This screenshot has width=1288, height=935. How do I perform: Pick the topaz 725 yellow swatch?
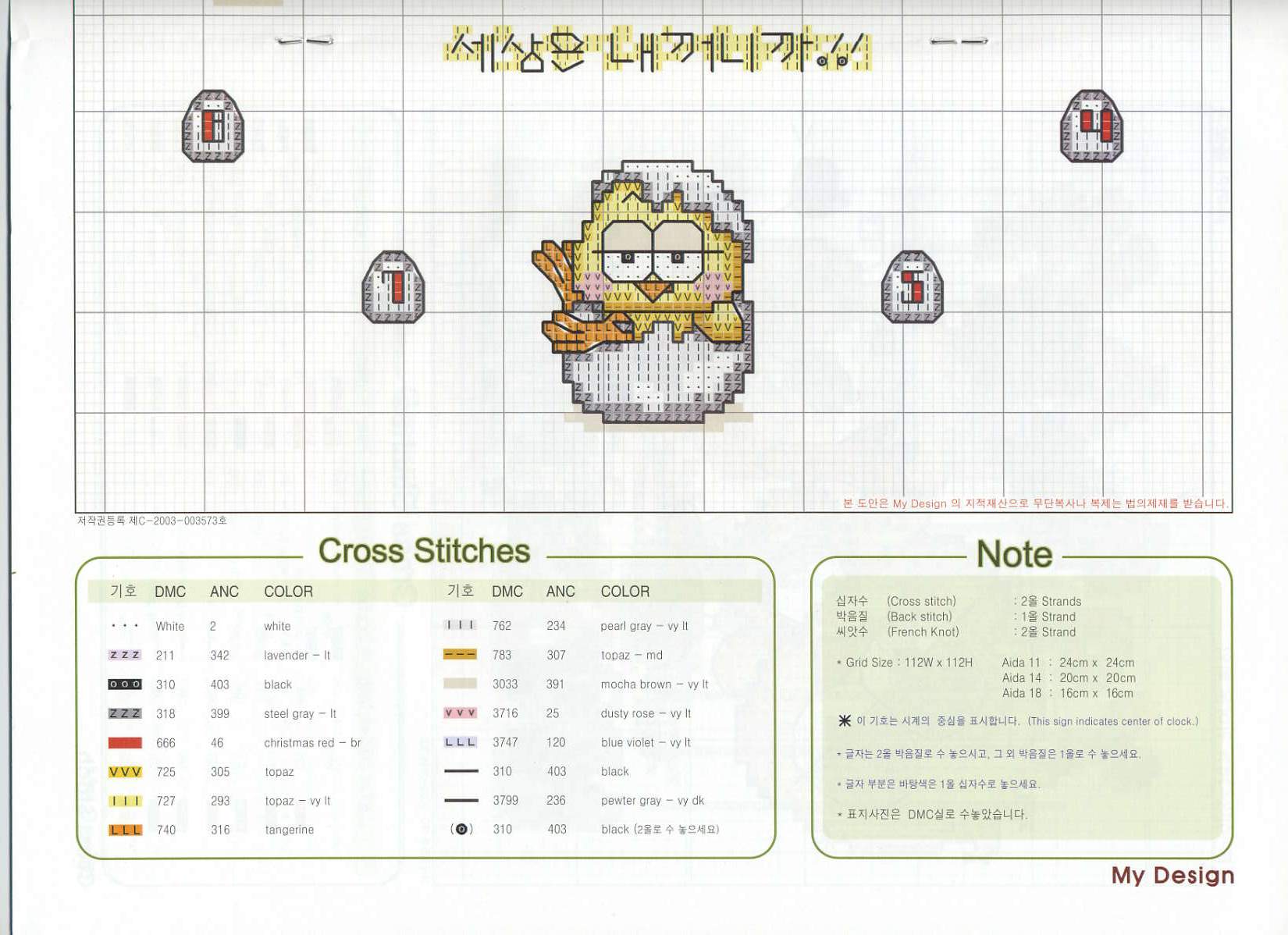pos(125,772)
